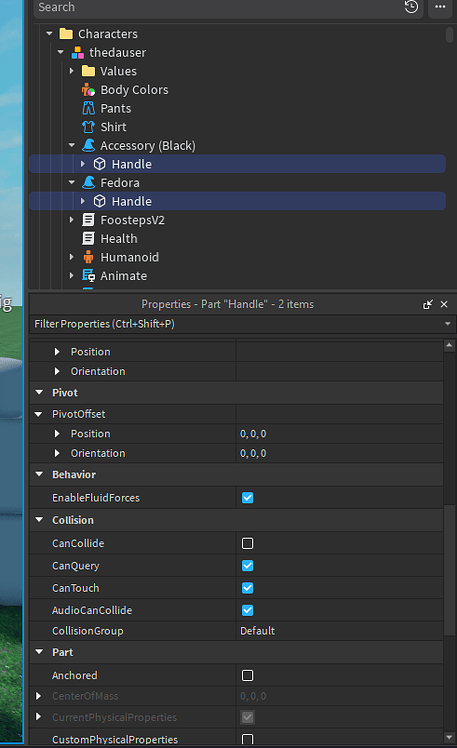457x748 pixels.
Task: Expand the CurrentPhysicalProperties property
Action: tap(39, 717)
